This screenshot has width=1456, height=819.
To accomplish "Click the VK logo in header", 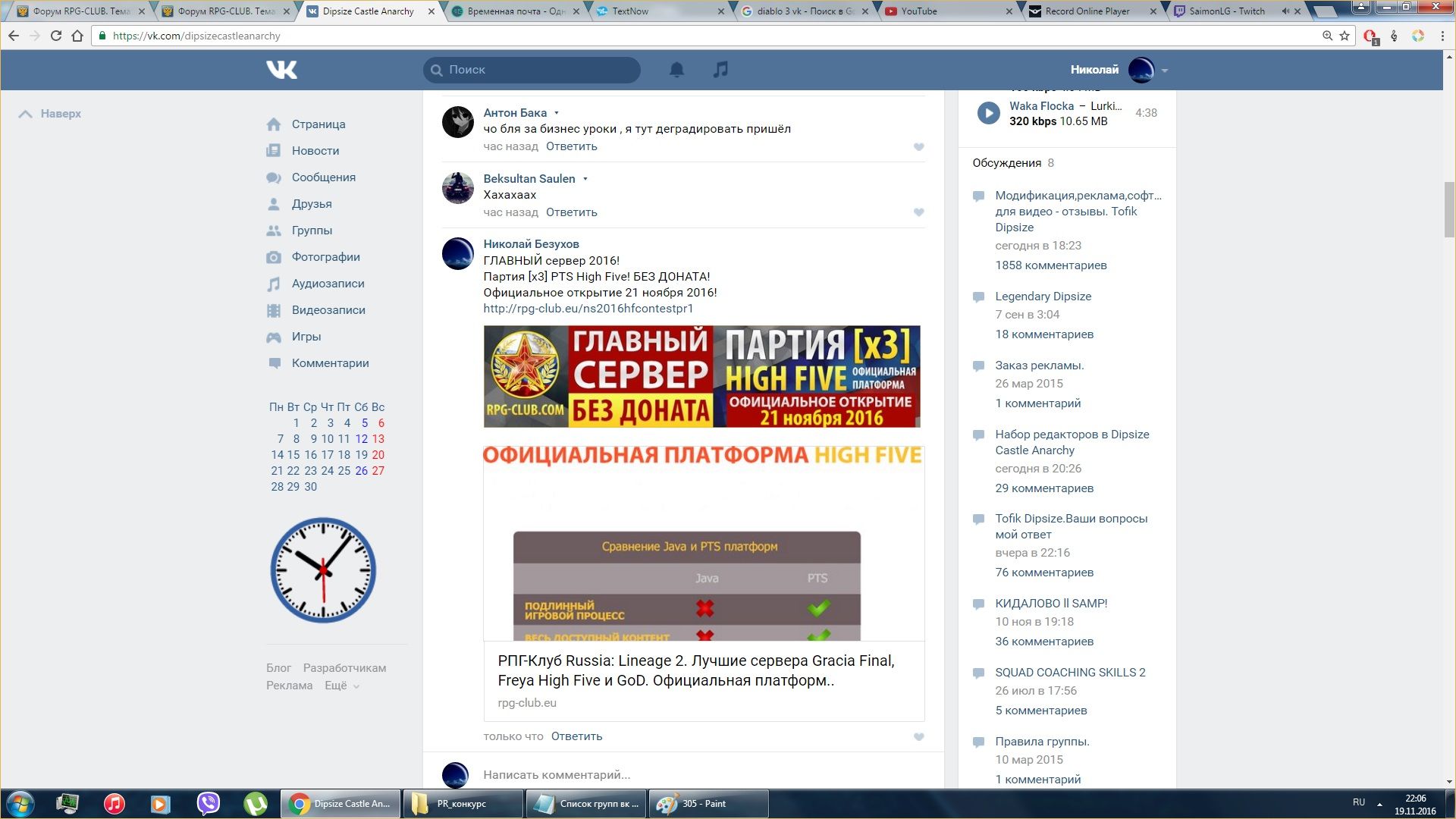I will click(x=281, y=70).
